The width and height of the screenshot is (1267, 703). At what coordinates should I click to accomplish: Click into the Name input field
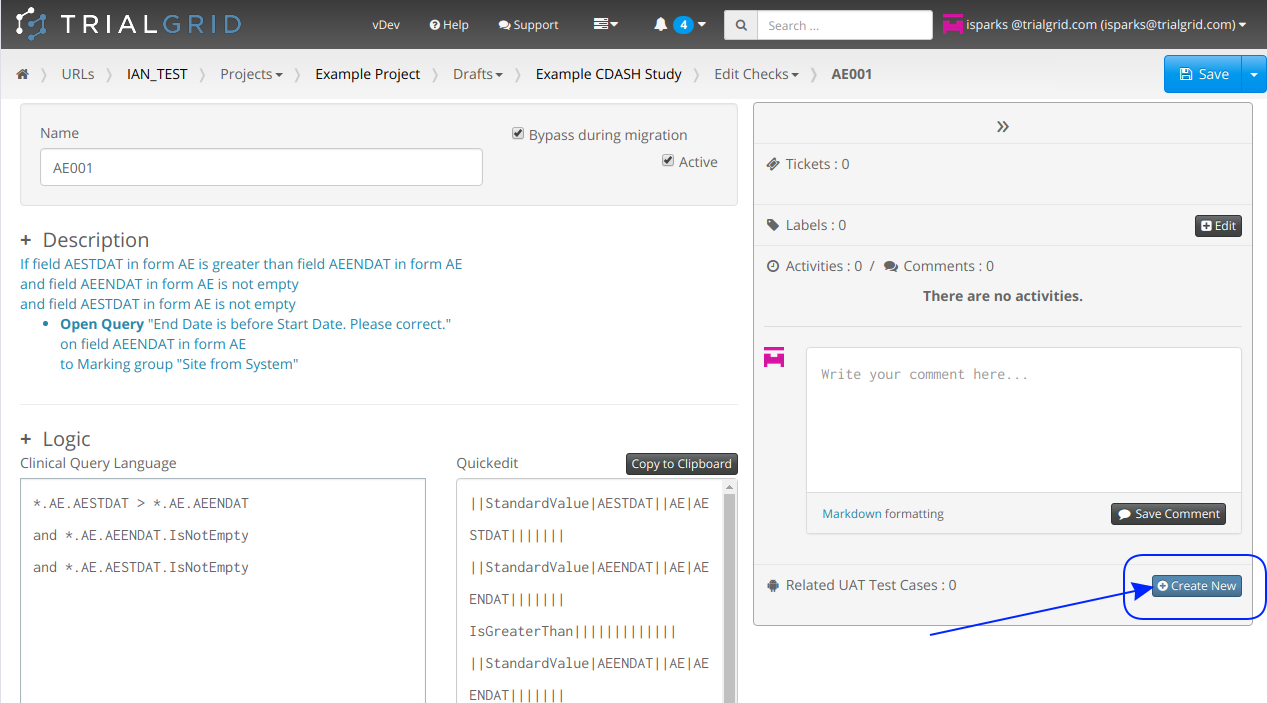(x=261, y=168)
